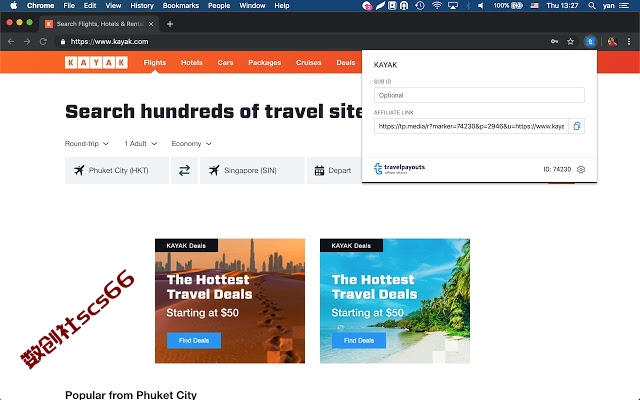Click the KAYAK logo
This screenshot has height=400, width=640.
pyautogui.click(x=96, y=62)
